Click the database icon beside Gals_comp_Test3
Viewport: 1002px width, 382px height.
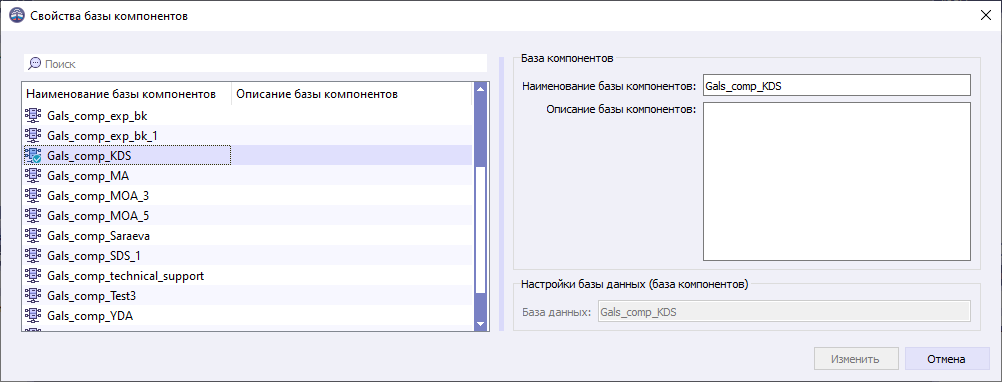pyautogui.click(x=33, y=295)
